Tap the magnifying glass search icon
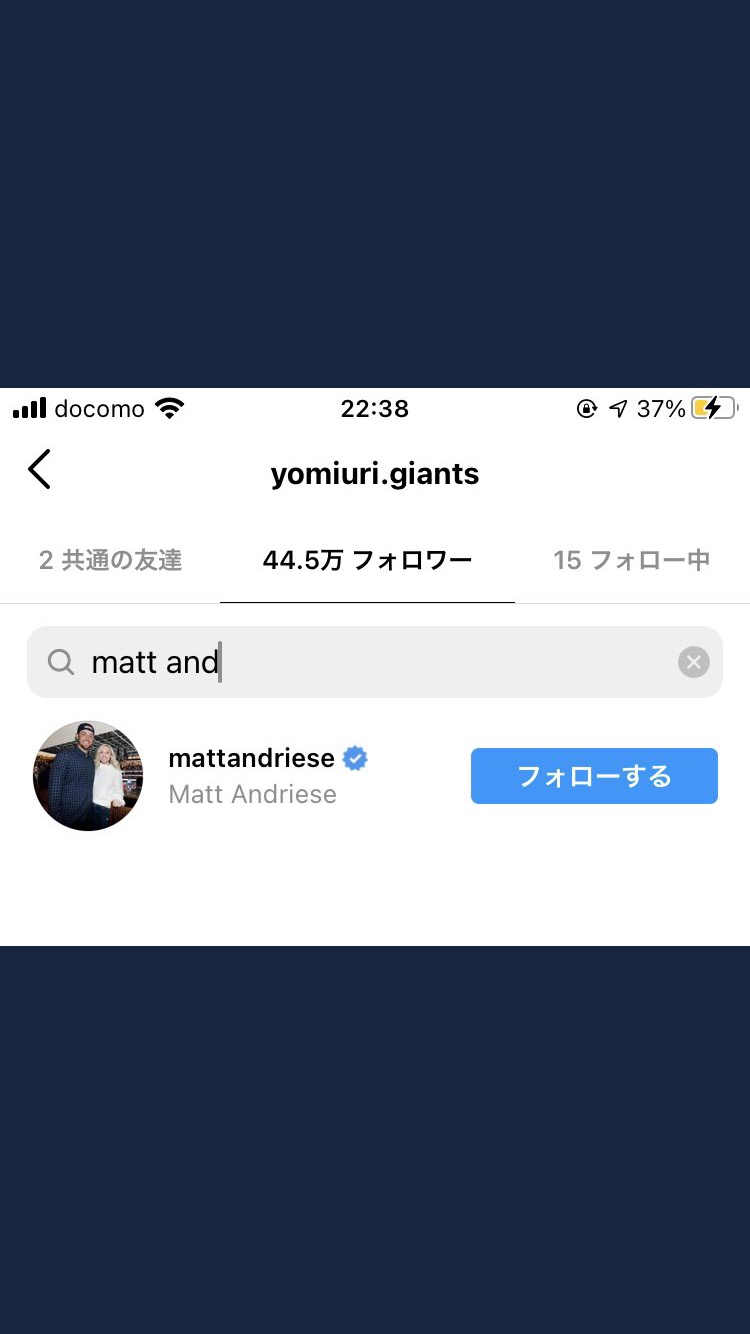This screenshot has width=750, height=1334. click(x=61, y=662)
